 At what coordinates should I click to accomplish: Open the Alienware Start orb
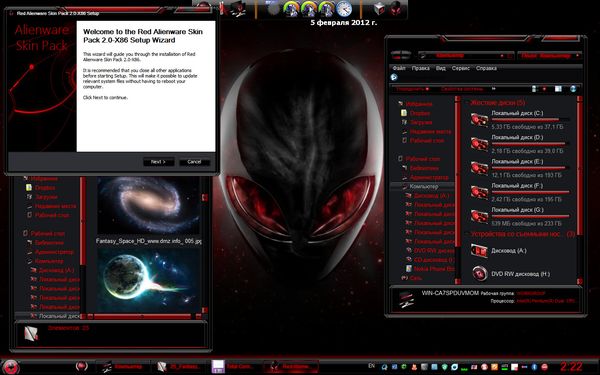(x=10, y=367)
